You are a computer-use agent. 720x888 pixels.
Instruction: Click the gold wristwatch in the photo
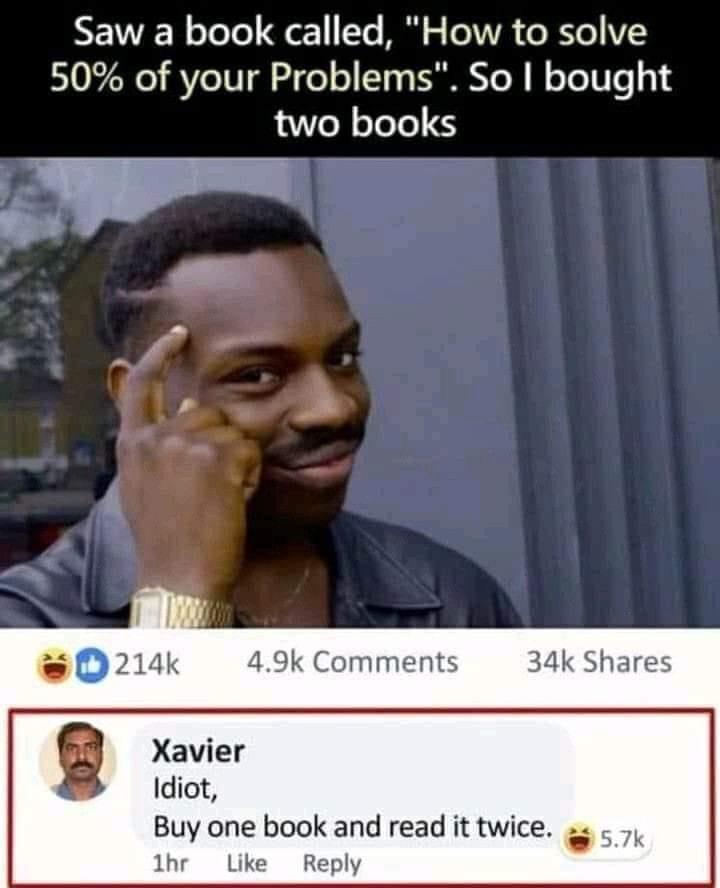click(x=180, y=608)
